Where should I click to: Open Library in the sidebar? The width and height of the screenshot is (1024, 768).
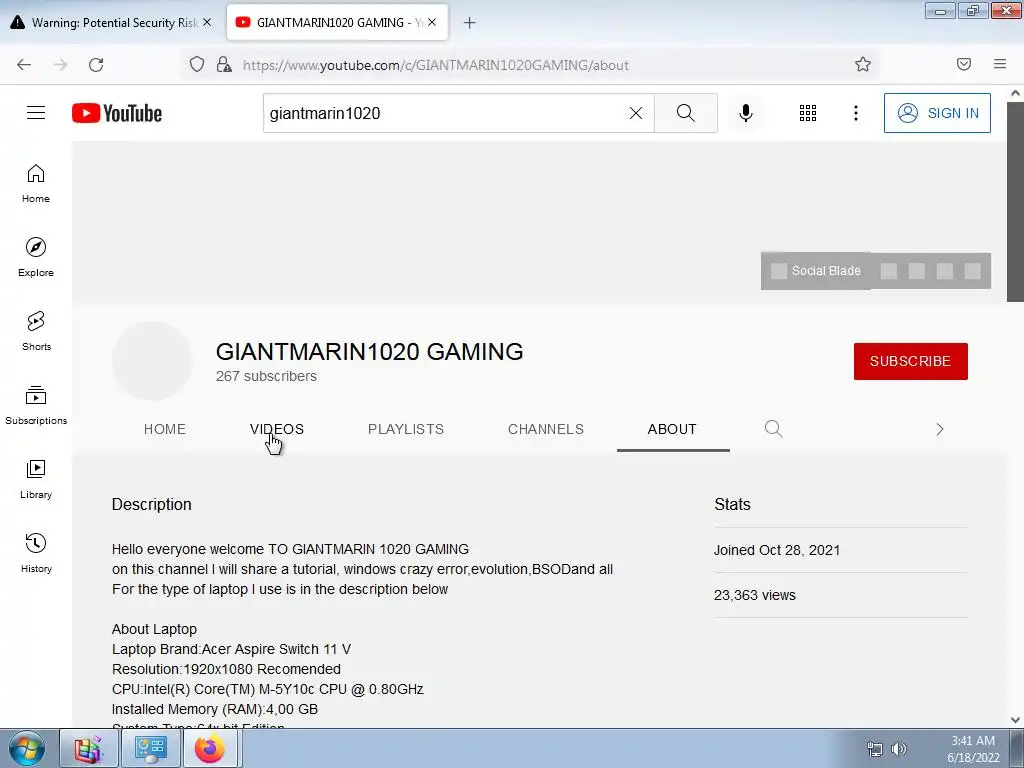click(36, 479)
